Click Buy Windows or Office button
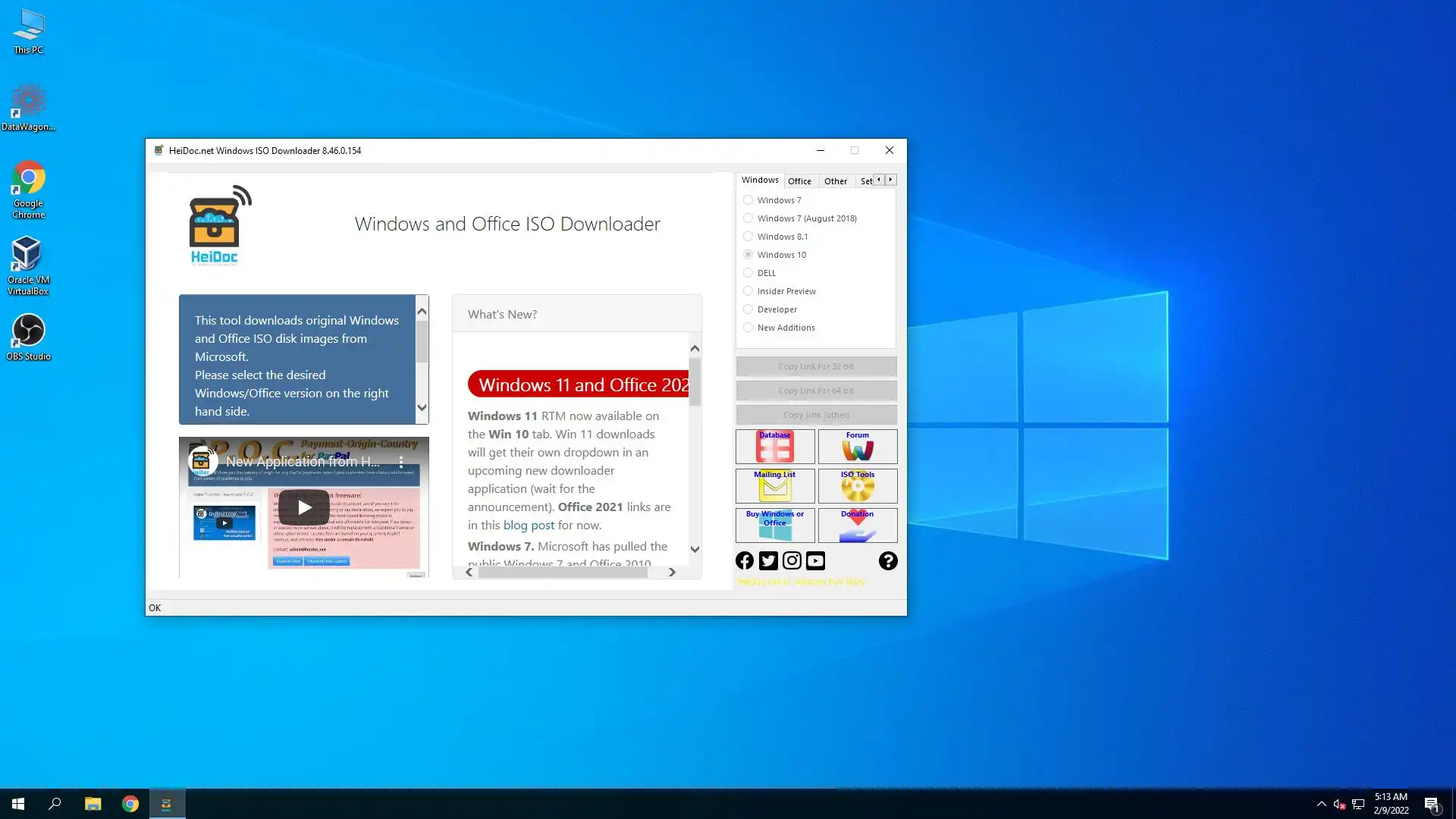The width and height of the screenshot is (1456, 819). (x=775, y=526)
